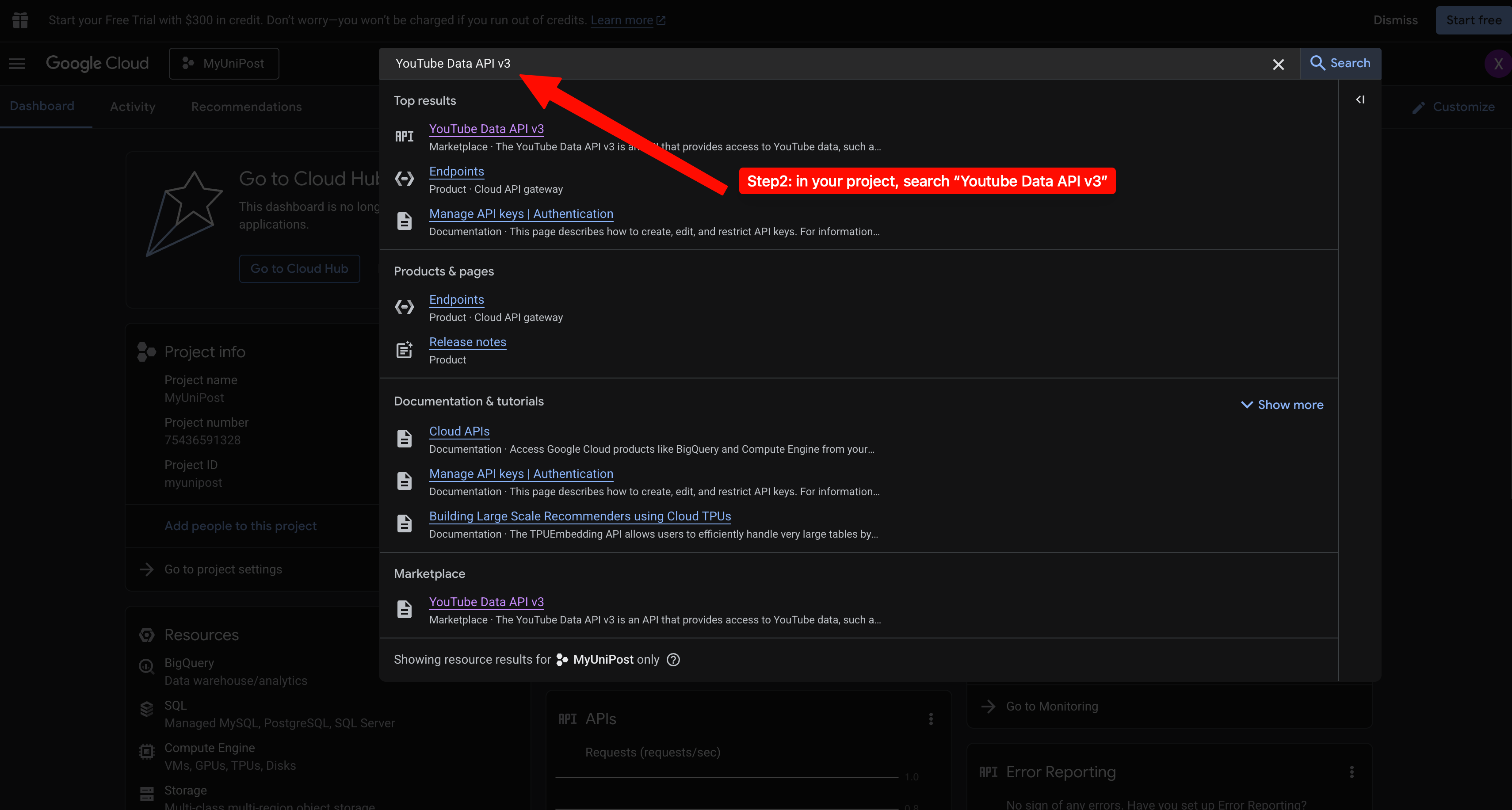1512x810 pixels.
Task: Click Go to Monitoring link
Action: 1052,707
